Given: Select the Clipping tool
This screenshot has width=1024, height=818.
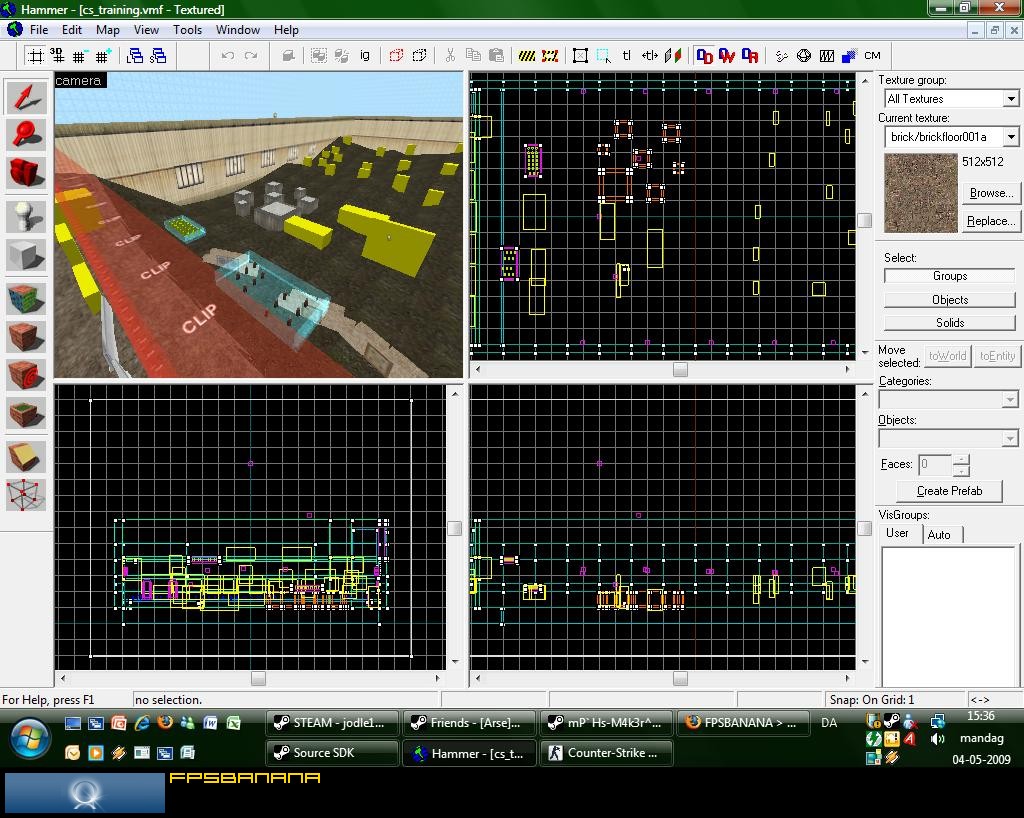Looking at the screenshot, I should point(26,457).
